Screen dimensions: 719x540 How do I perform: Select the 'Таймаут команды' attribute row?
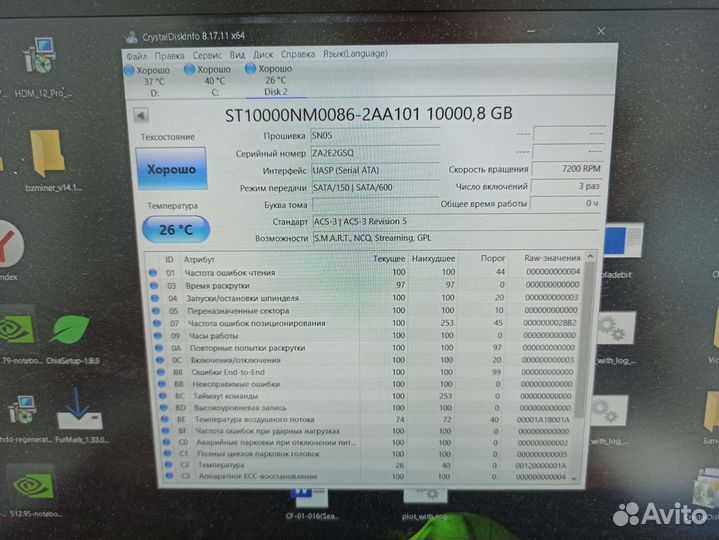pyautogui.click(x=368, y=396)
